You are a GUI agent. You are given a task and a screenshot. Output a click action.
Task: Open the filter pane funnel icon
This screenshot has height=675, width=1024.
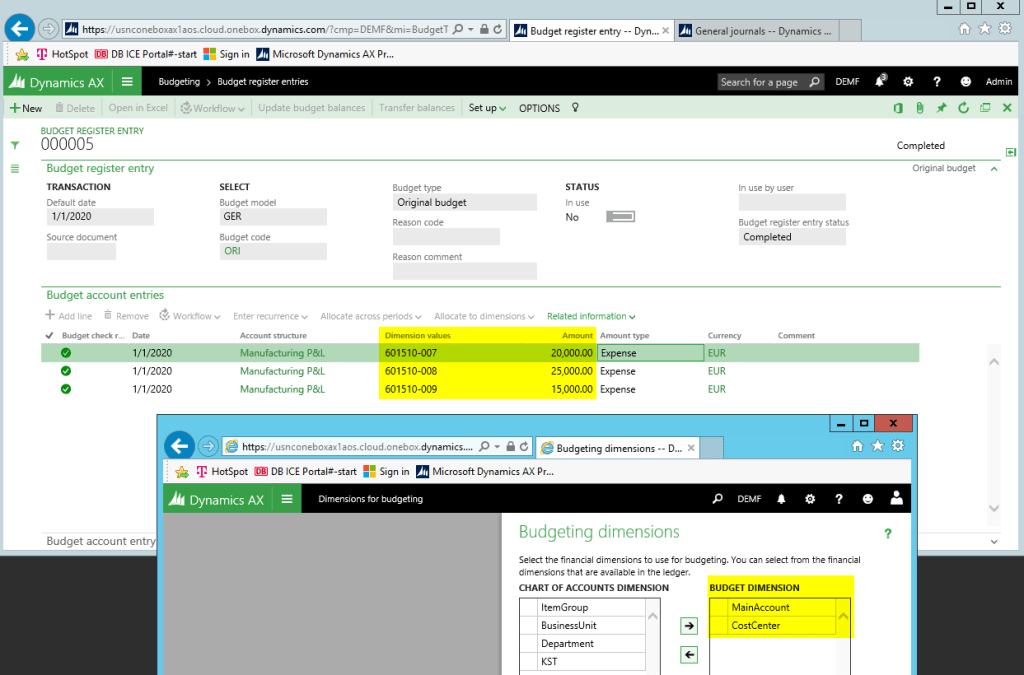(x=14, y=145)
